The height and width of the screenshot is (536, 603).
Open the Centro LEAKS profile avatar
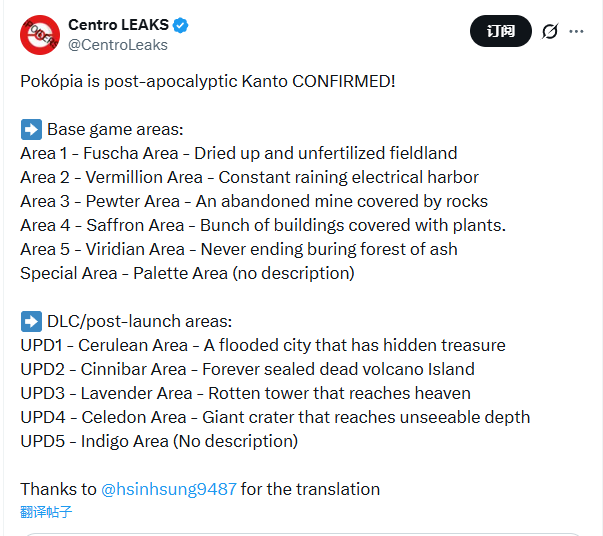(40, 34)
